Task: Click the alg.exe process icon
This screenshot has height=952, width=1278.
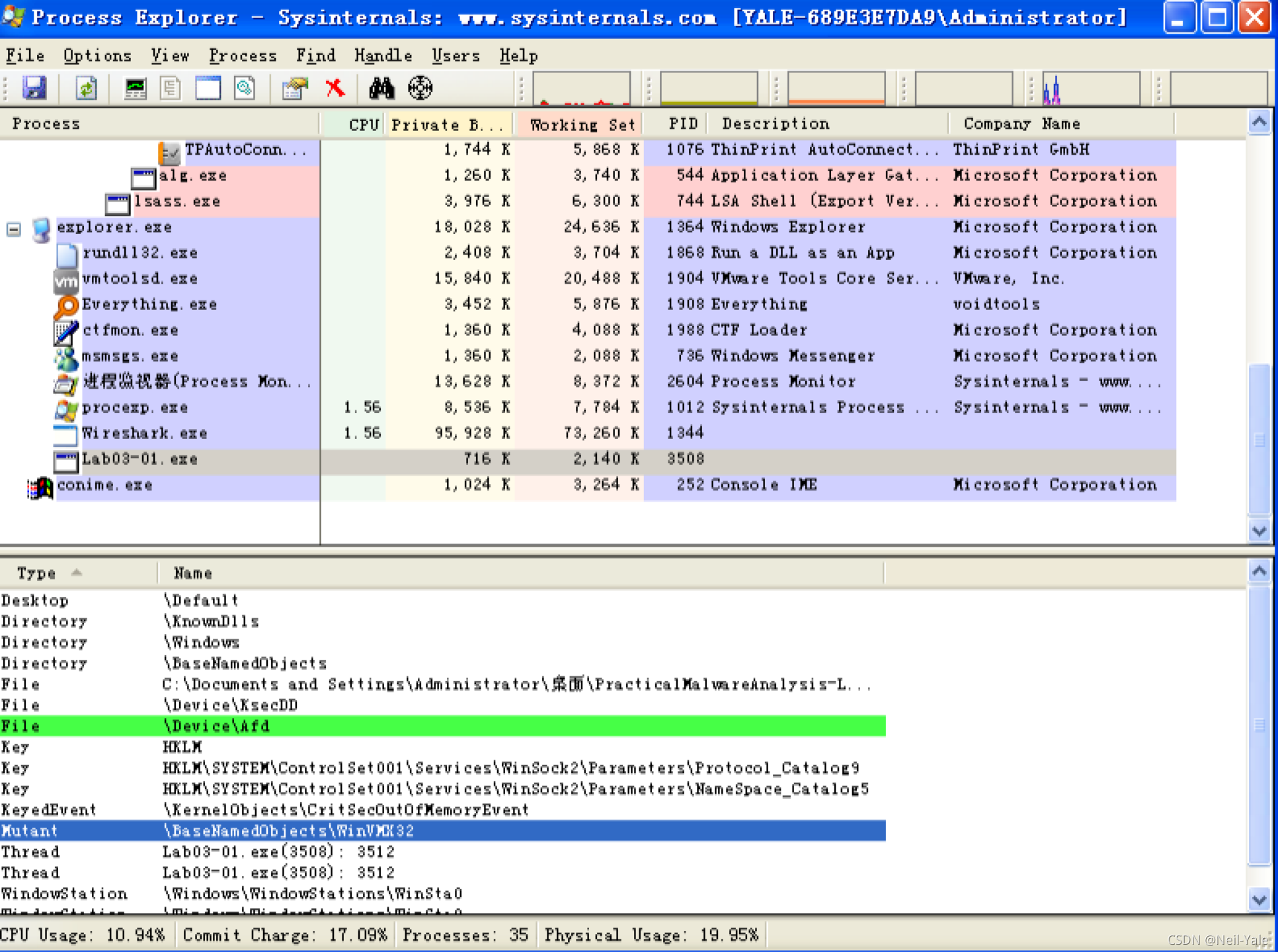Action: click(x=143, y=178)
